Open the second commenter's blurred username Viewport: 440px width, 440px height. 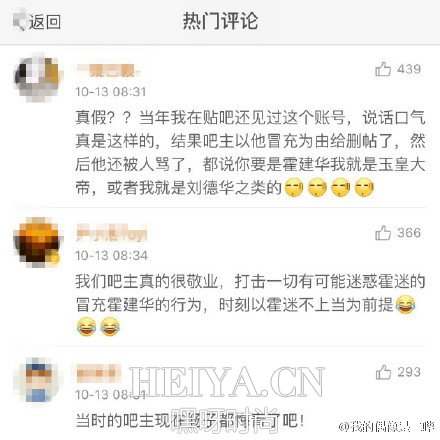(x=111, y=233)
